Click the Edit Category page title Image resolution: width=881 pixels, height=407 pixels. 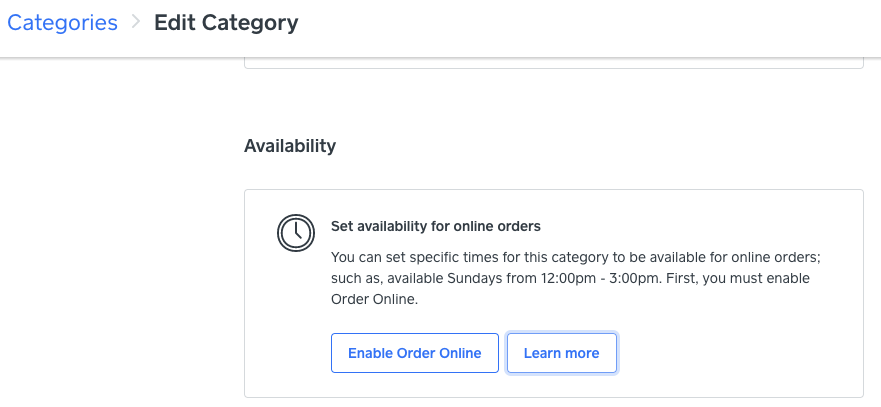[x=226, y=22]
